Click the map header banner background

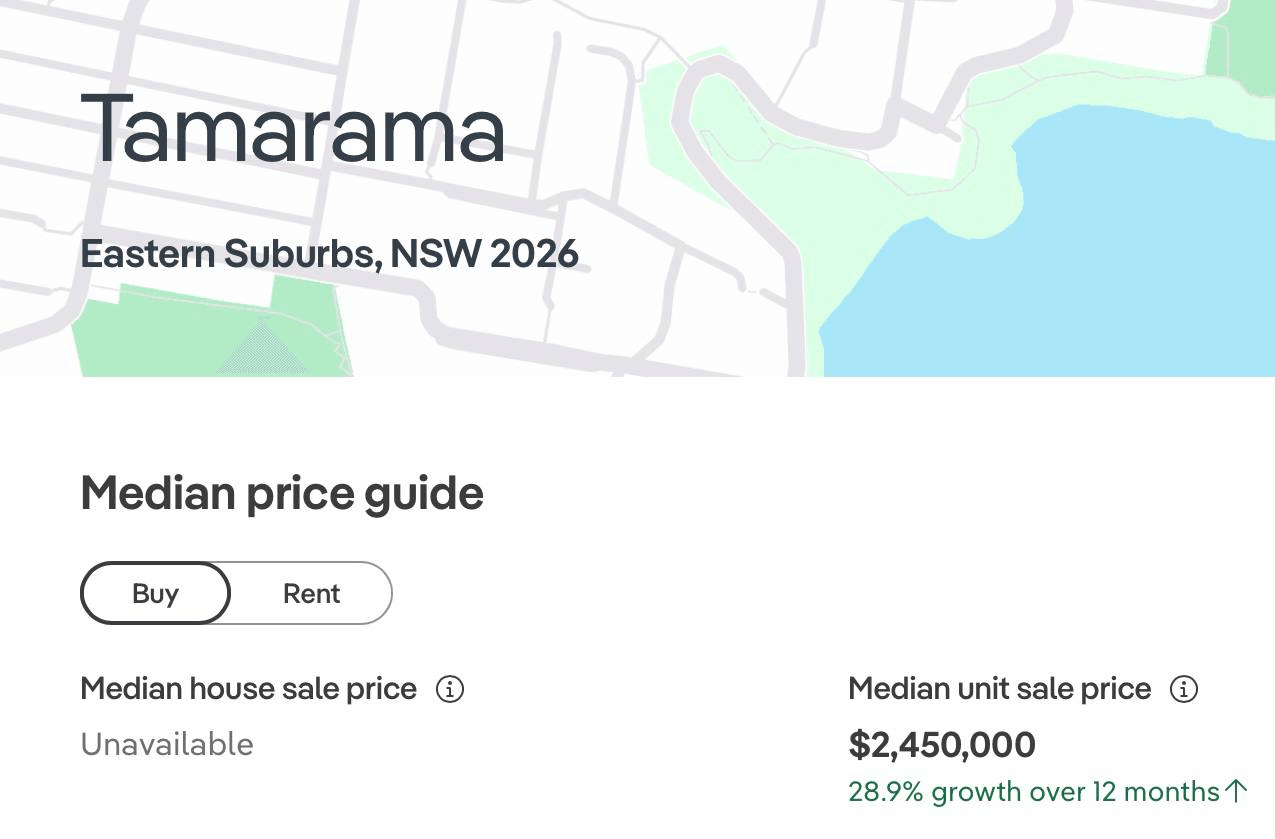pos(637,188)
